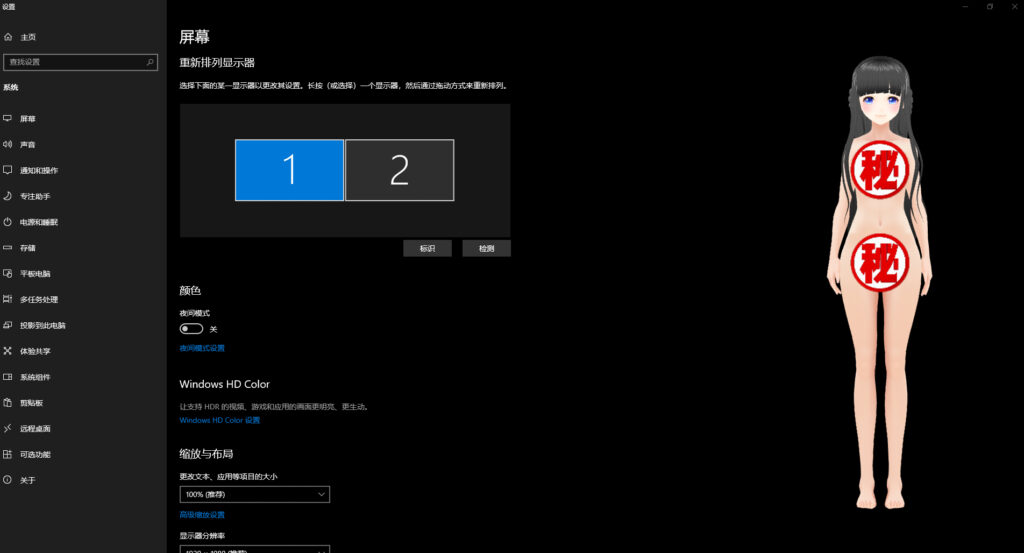This screenshot has height=553, width=1024.
Task: Open 存储 using its drive icon
Action: click(8, 248)
